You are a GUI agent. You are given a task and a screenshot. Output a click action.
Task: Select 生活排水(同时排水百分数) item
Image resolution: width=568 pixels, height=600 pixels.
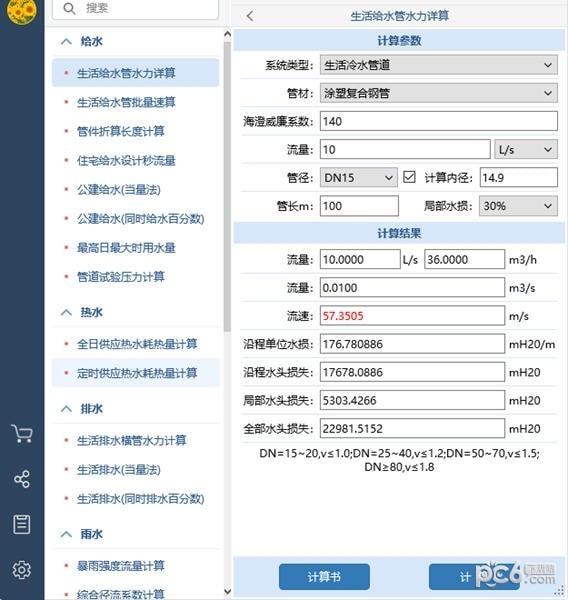(x=135, y=499)
